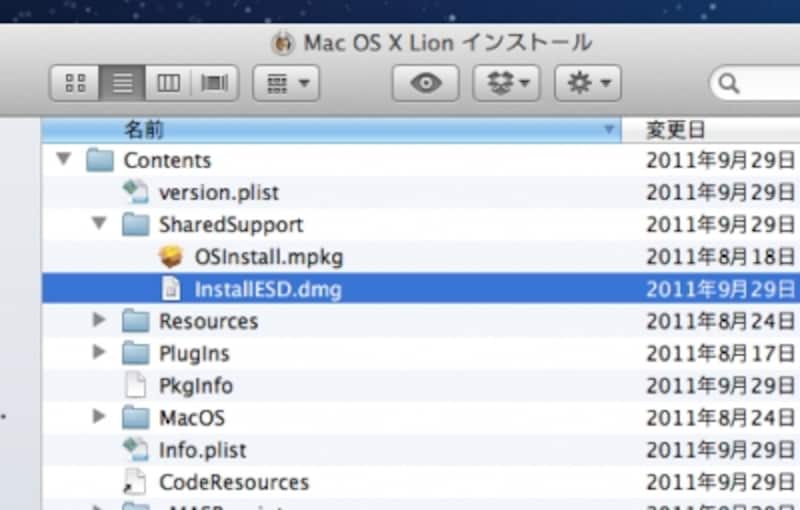
Task: Select MacOS folder name
Action: (192, 418)
